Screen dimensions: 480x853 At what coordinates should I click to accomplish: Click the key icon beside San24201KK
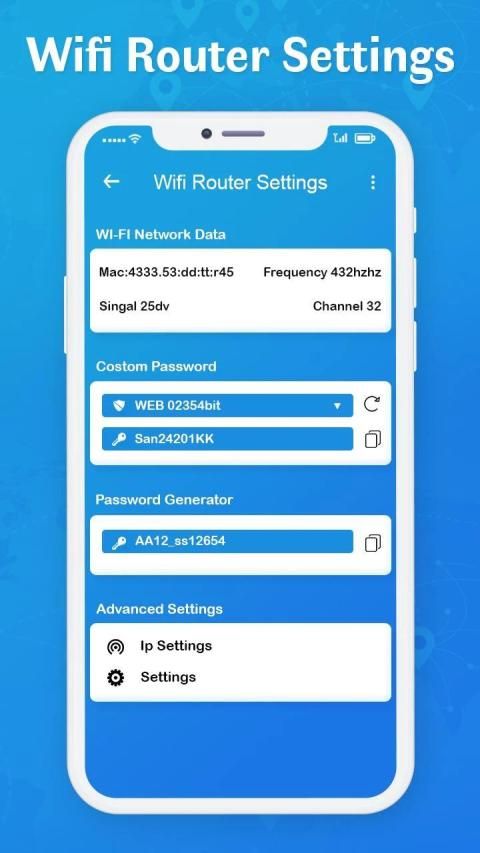pyautogui.click(x=119, y=440)
